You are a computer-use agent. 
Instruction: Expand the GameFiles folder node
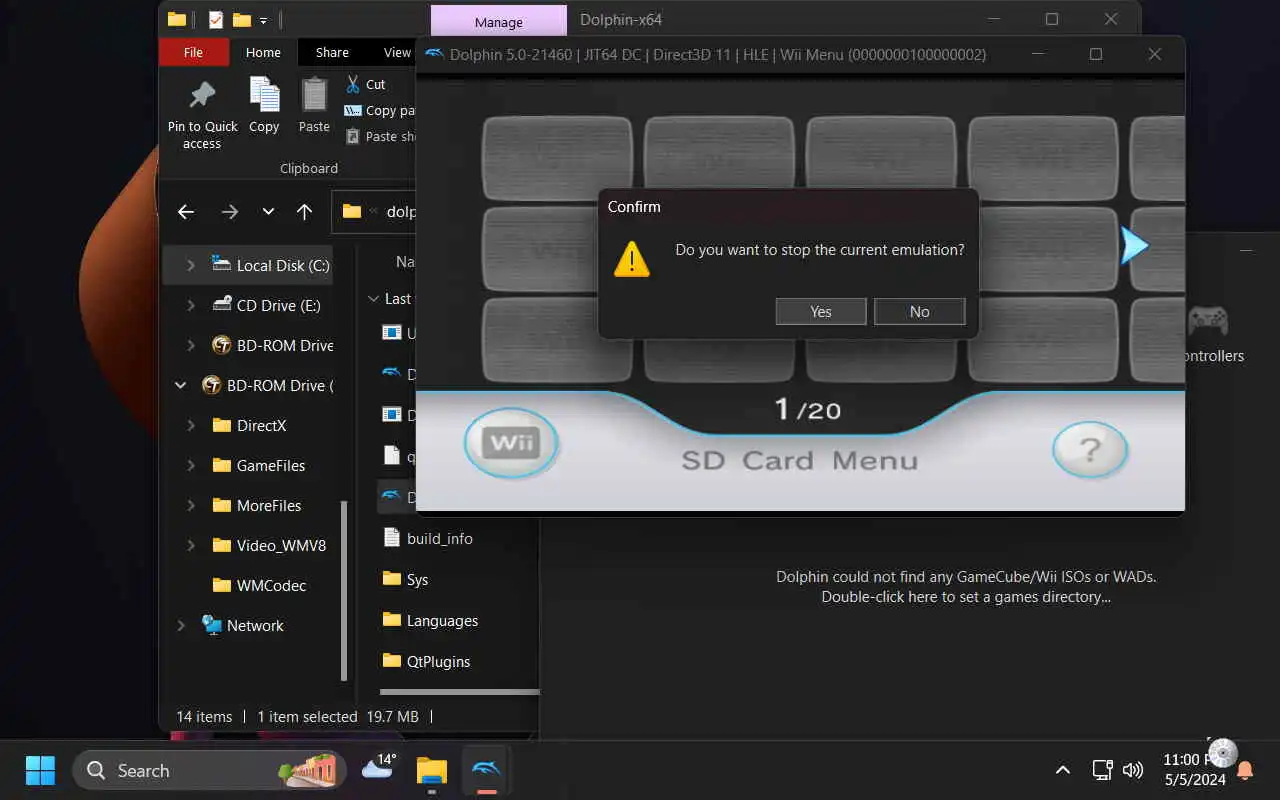[191, 465]
